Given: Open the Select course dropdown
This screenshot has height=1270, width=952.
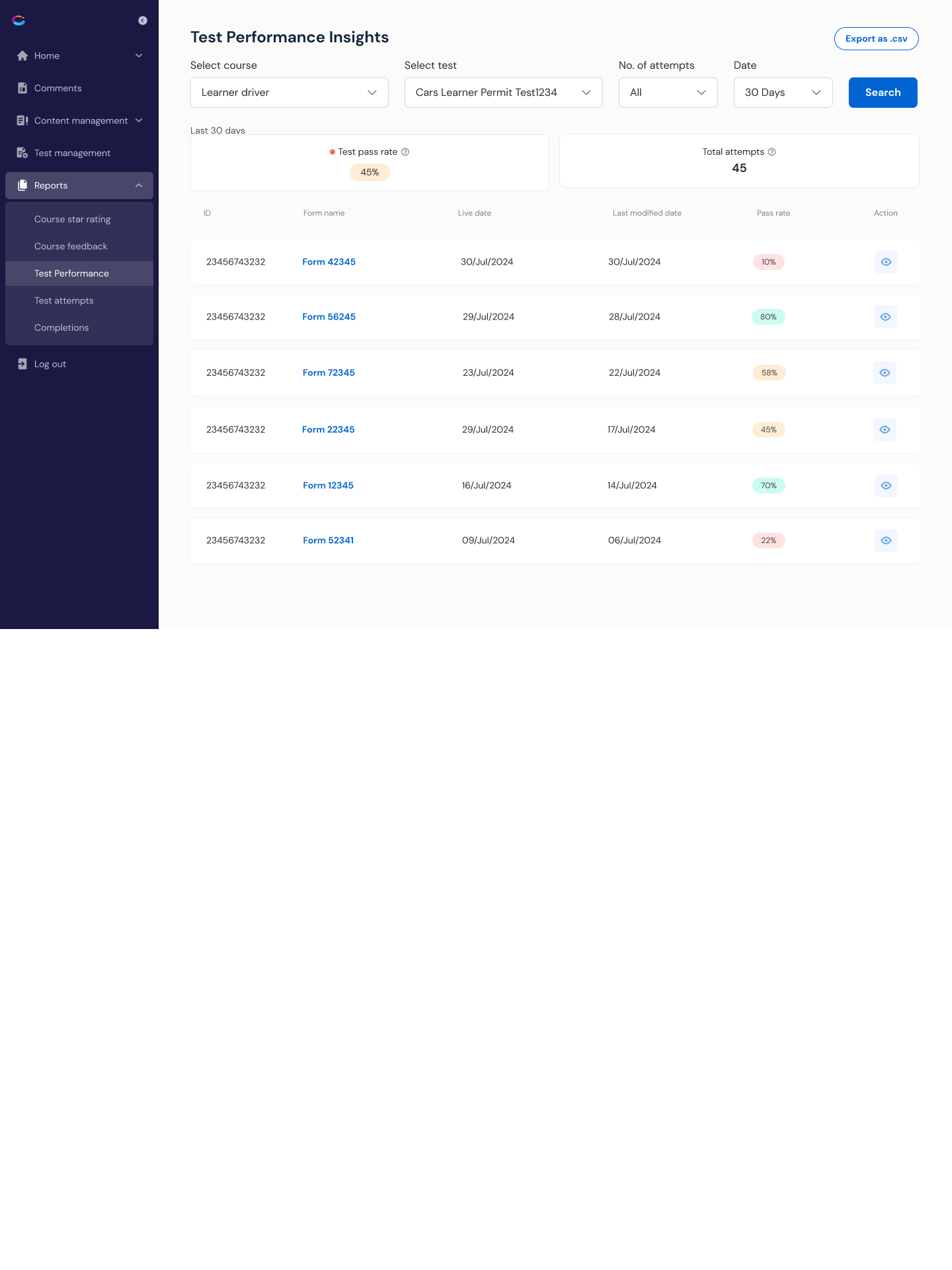Looking at the screenshot, I should click(289, 93).
